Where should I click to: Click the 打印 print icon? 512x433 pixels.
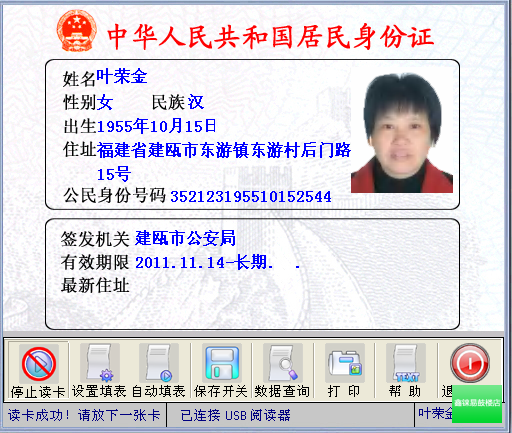[345, 364]
